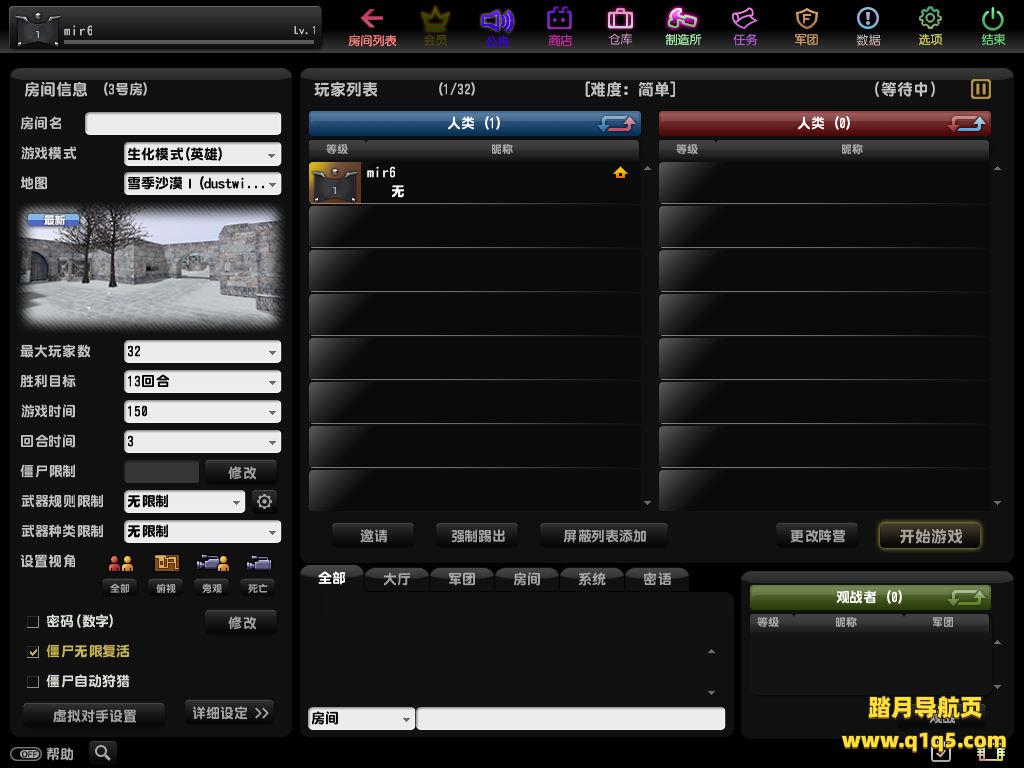Enable the 密码(数字) password checkbox
Viewport: 1024px width, 768px height.
click(33, 622)
